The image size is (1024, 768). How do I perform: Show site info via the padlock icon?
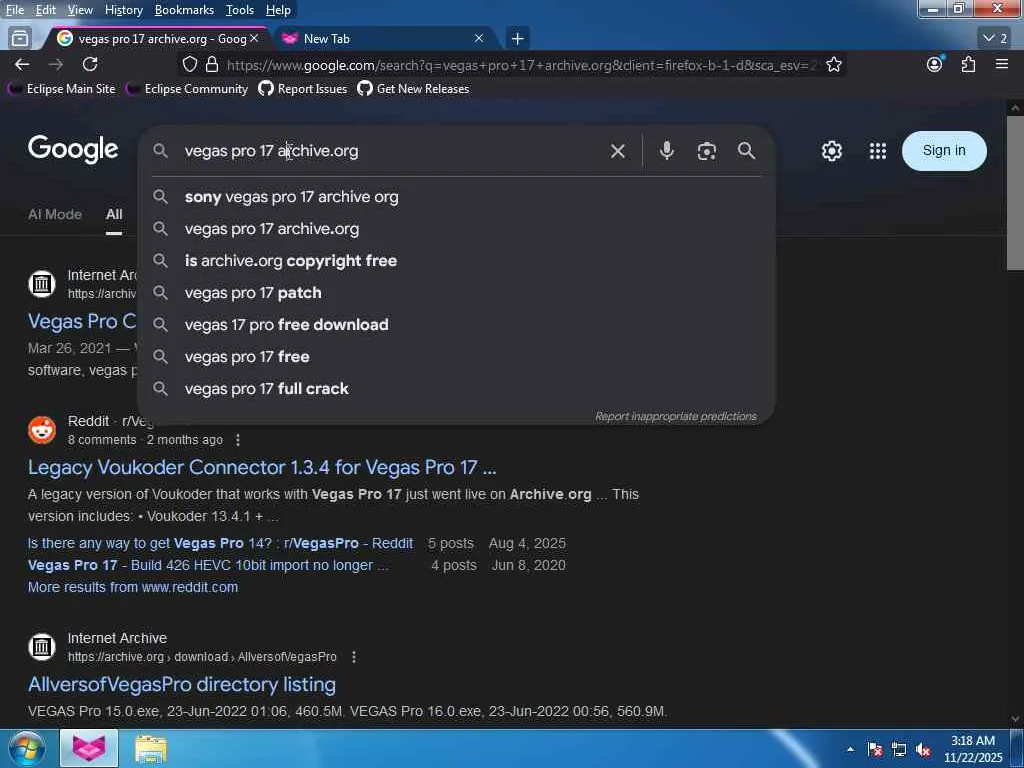point(212,64)
